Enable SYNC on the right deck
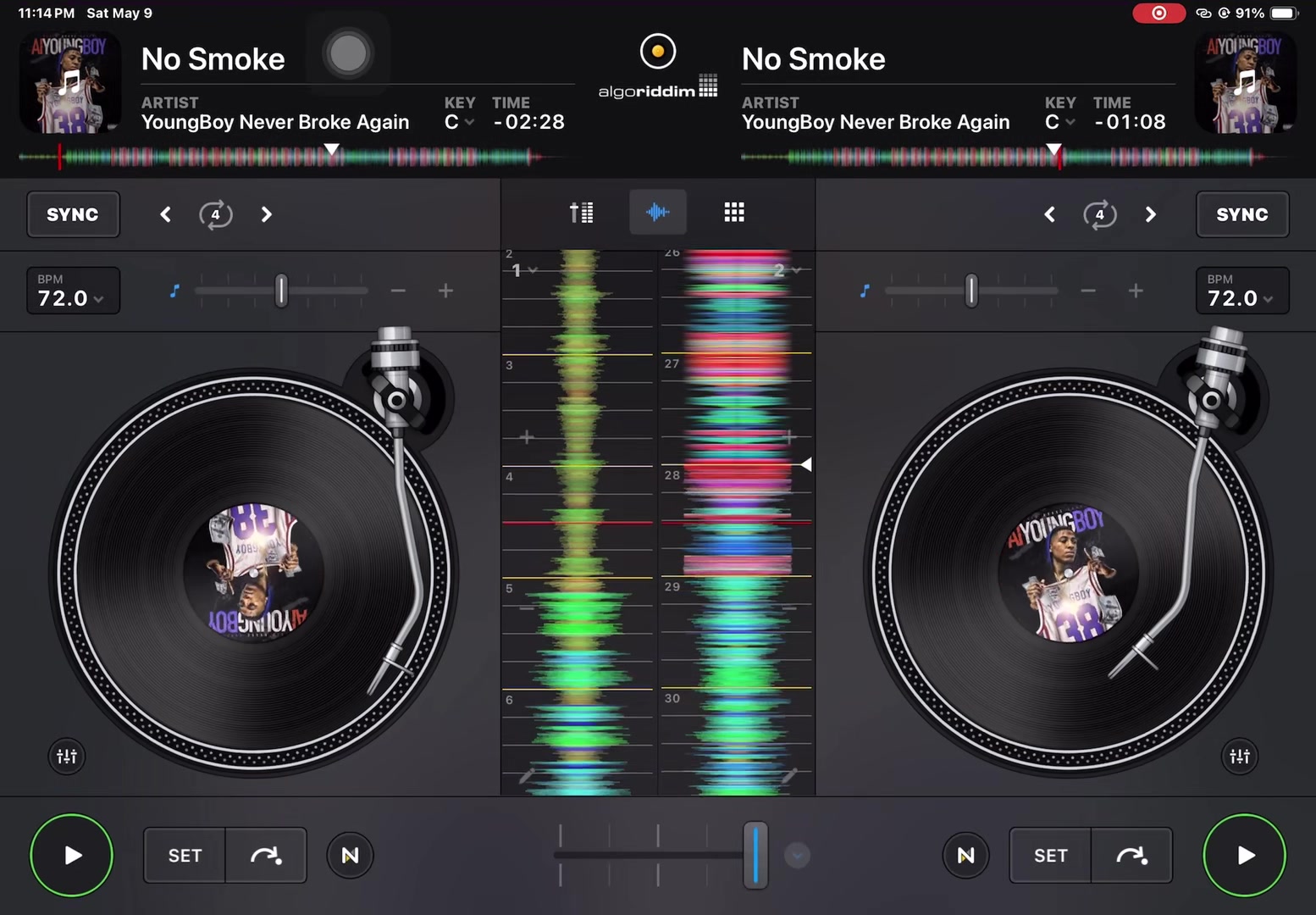 coord(1242,214)
